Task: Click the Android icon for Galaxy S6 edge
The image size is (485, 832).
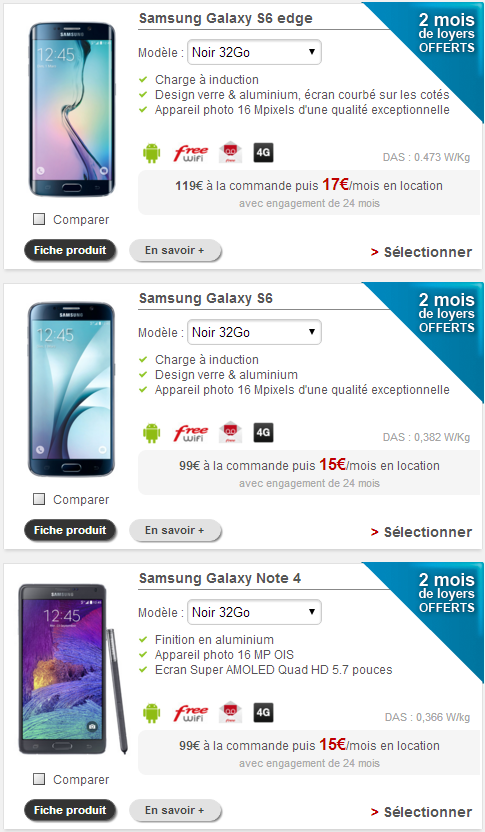Action: click(152, 153)
